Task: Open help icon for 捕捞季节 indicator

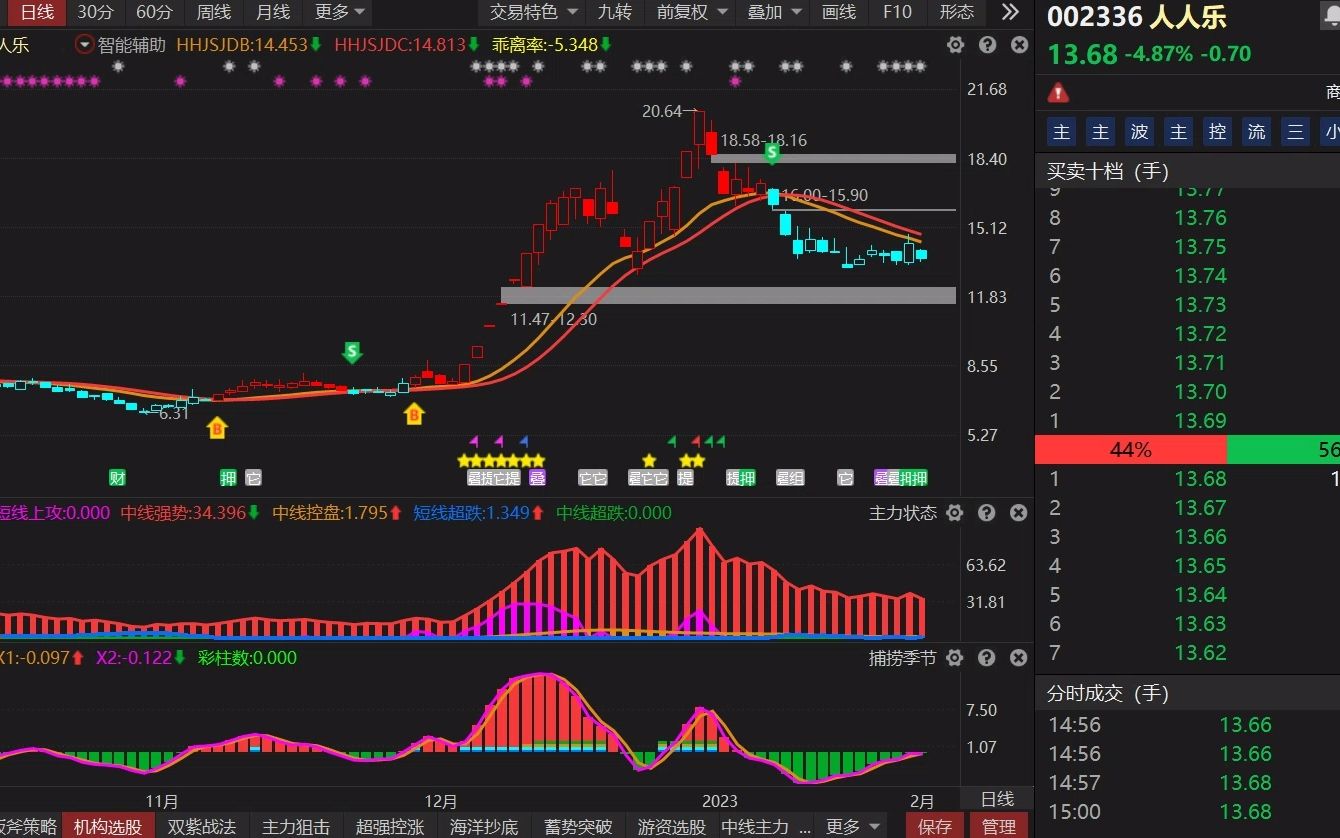Action: point(987,658)
